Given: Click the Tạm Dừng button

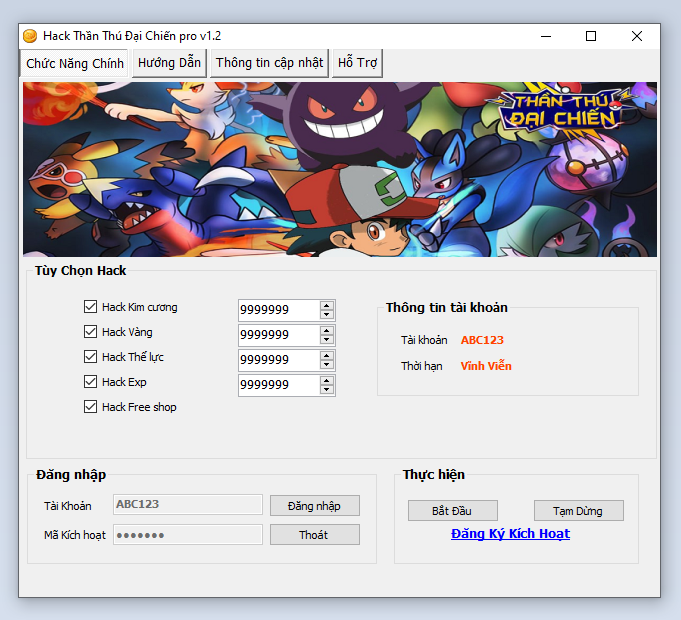Looking at the screenshot, I should [x=578, y=511].
